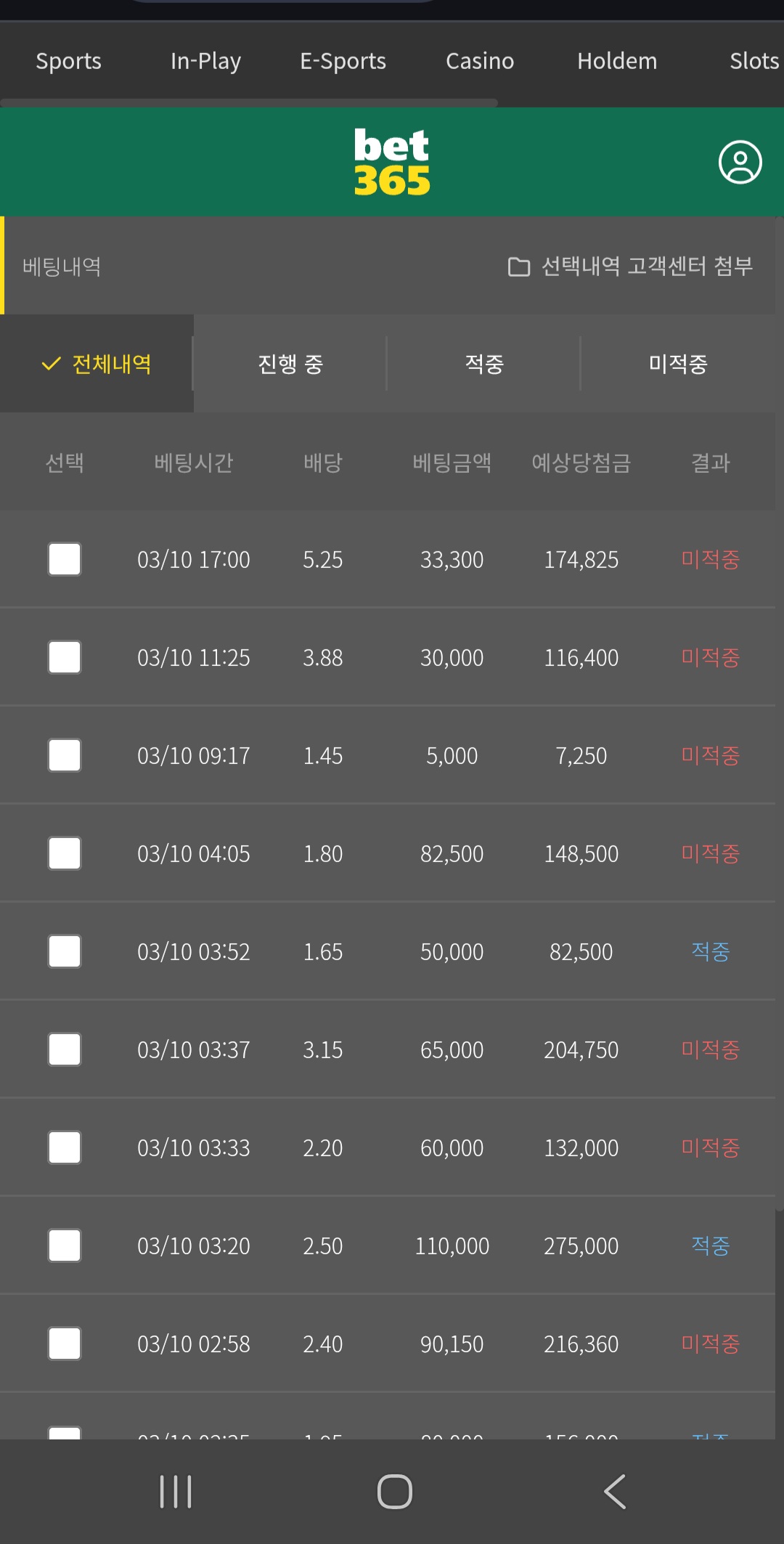Mark the checkbox for 03/10 11:25 bet
This screenshot has width=784, height=1544.
tap(65, 657)
